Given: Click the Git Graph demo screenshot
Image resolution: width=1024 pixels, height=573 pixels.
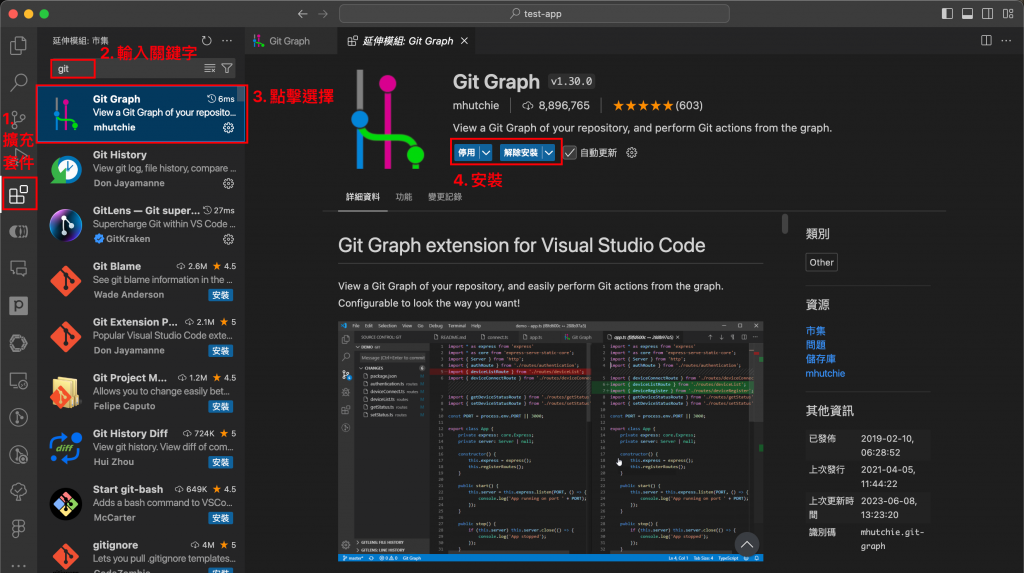Looking at the screenshot, I should click(x=551, y=441).
